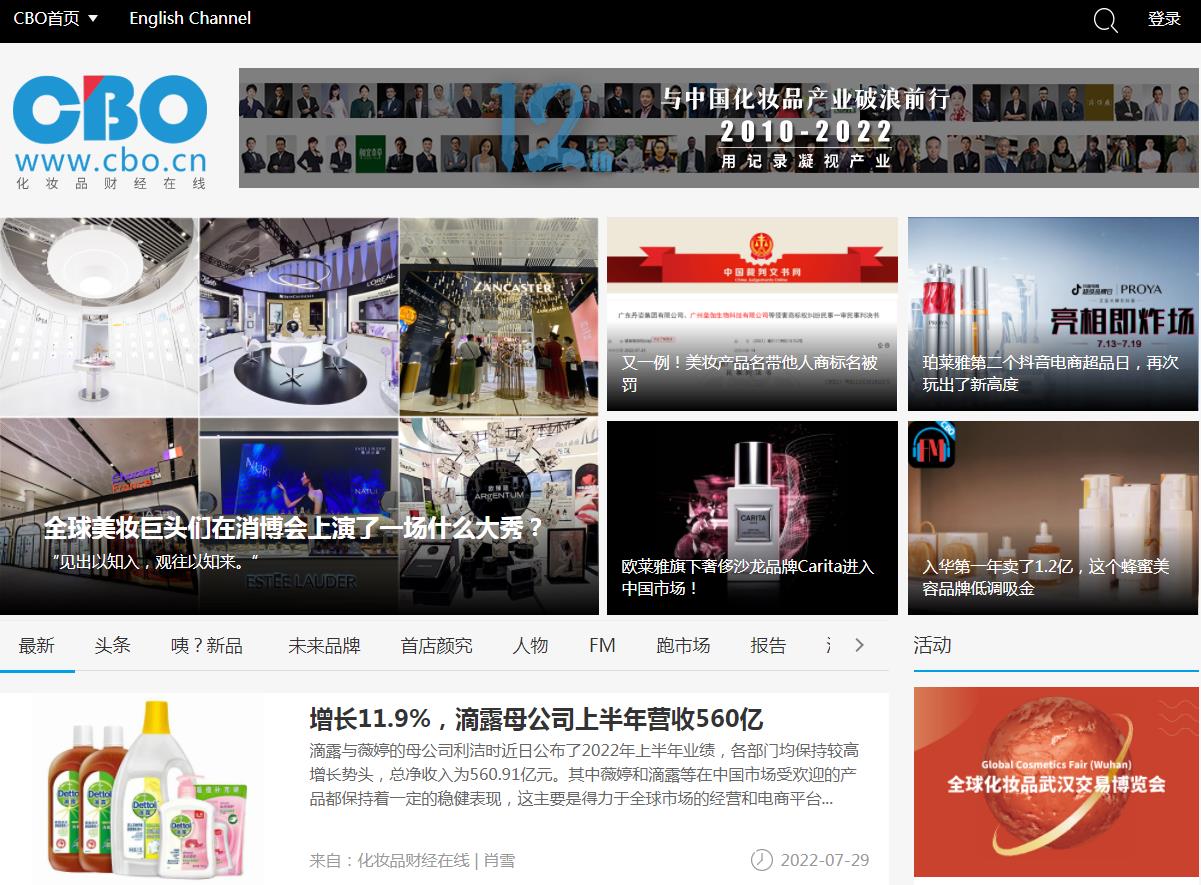Click the 登录 login link
The width and height of the screenshot is (1201, 885).
1164,19
